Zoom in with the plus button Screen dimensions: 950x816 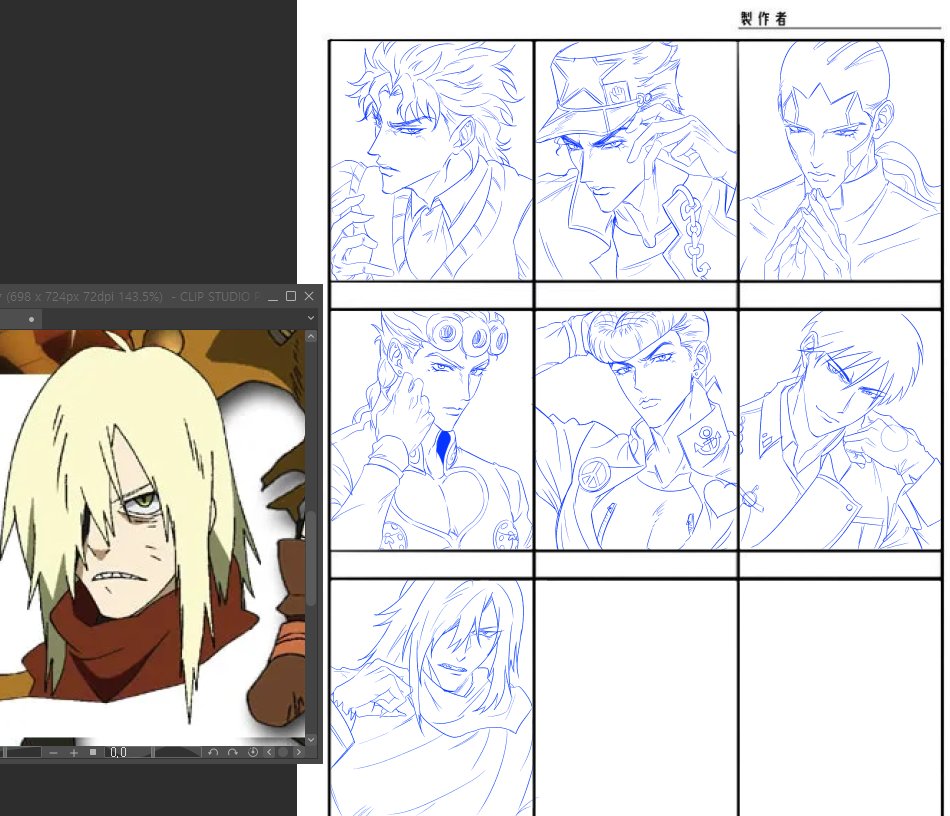click(74, 752)
